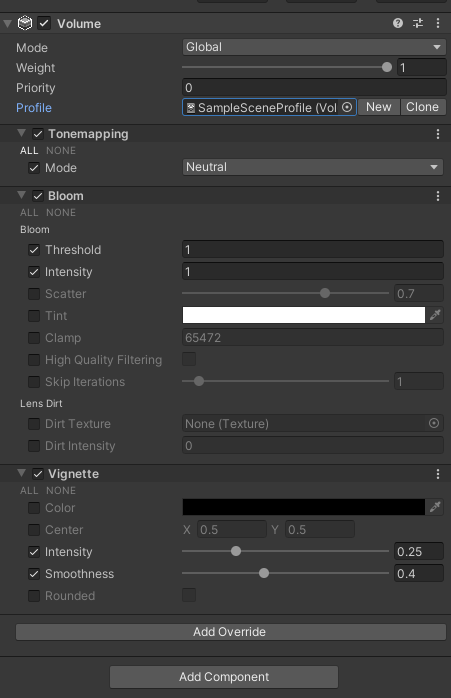
Task: Click the Bloom Threshold value field
Action: point(313,249)
